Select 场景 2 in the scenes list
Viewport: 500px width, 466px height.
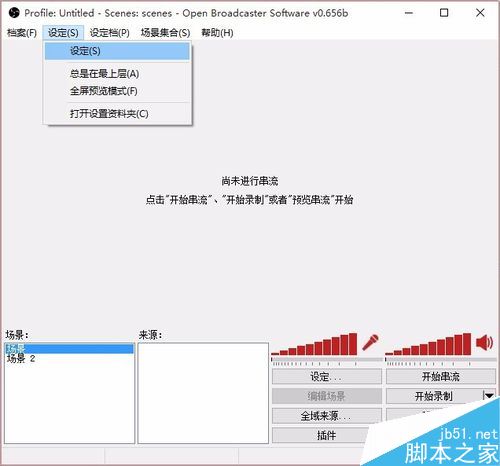(69, 359)
